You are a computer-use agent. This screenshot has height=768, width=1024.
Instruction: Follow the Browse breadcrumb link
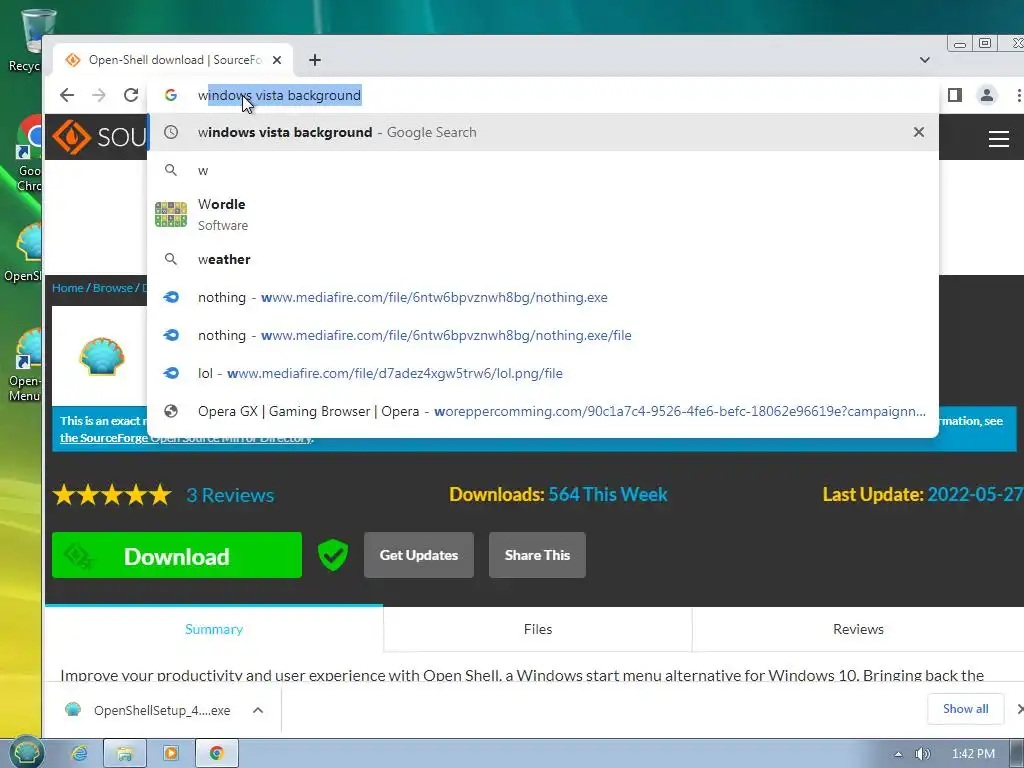(112, 288)
